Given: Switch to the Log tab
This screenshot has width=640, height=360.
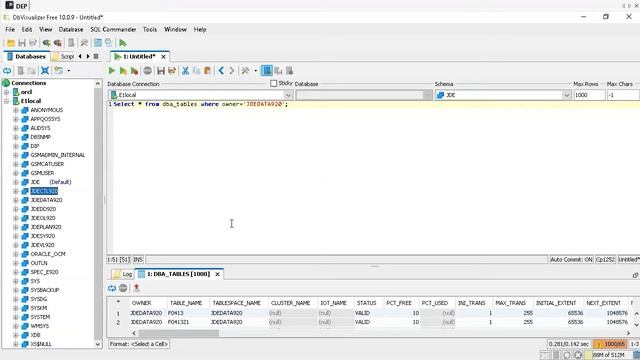Looking at the screenshot, I should pyautogui.click(x=123, y=274).
